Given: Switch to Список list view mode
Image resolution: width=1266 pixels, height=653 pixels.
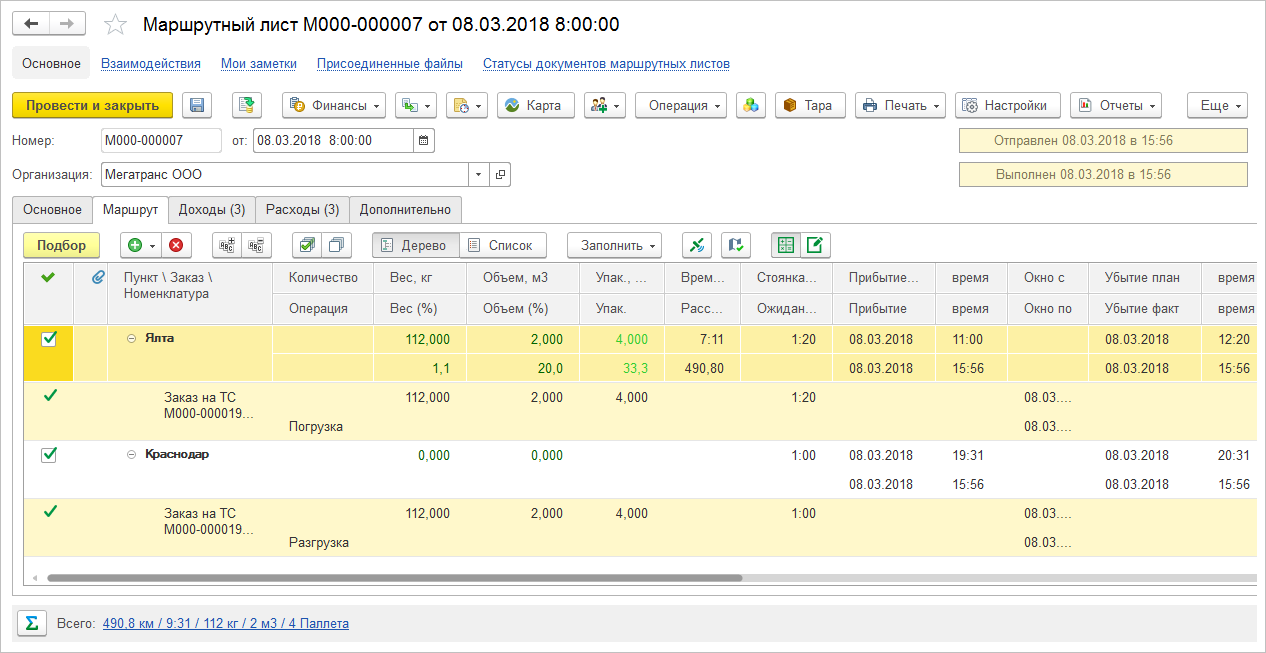Looking at the screenshot, I should click(502, 245).
